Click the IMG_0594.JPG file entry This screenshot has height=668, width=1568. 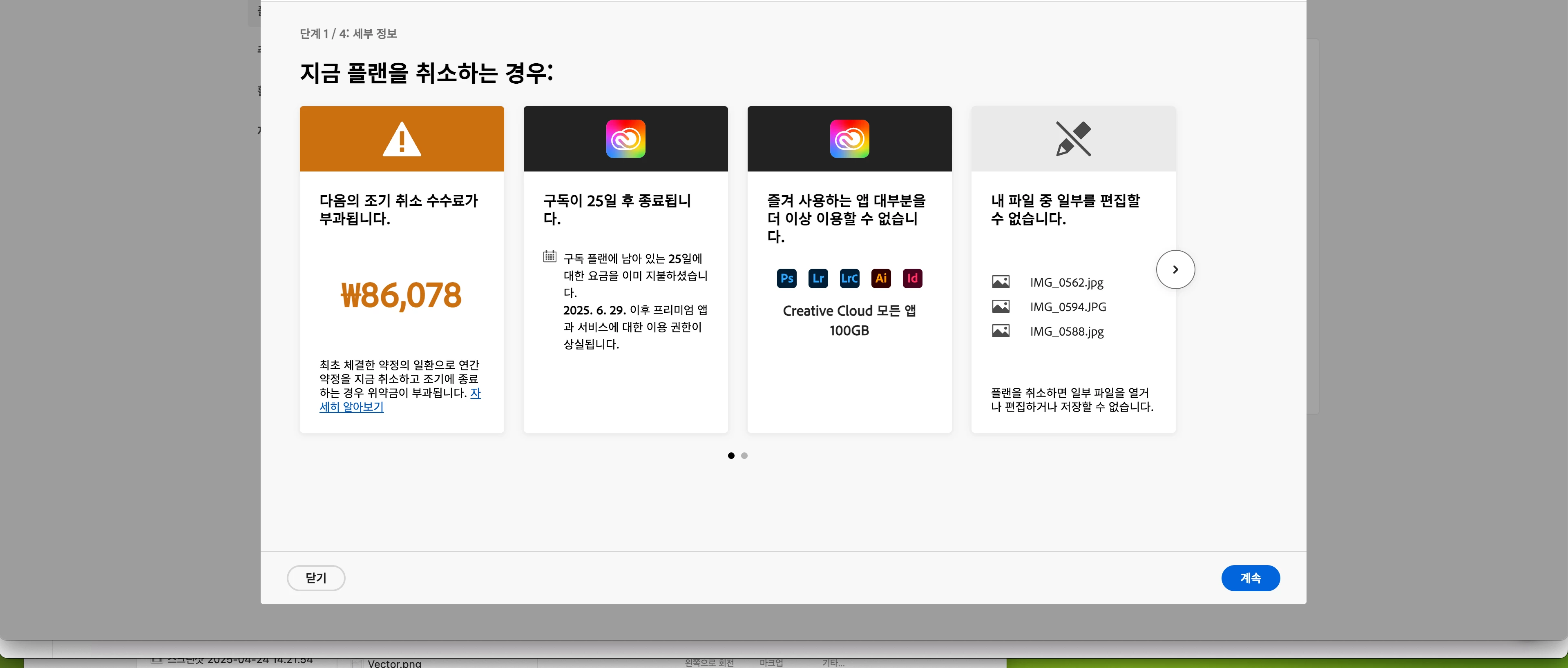[x=1067, y=307]
